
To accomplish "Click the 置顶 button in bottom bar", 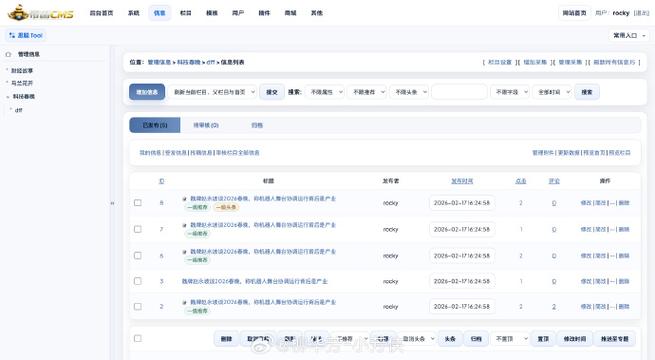I will coord(543,339).
